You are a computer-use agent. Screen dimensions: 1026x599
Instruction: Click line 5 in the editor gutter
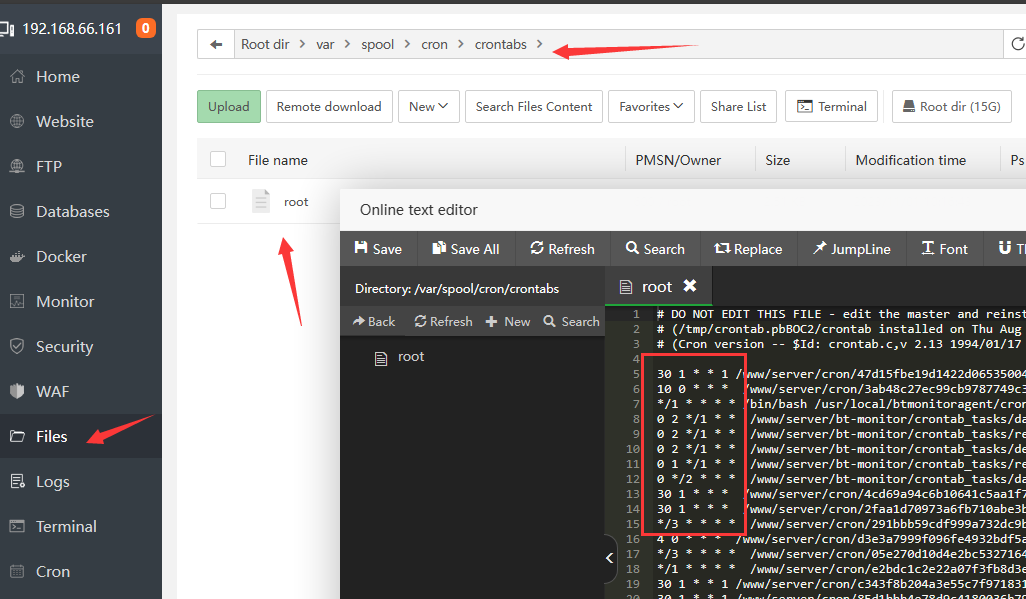pos(635,374)
